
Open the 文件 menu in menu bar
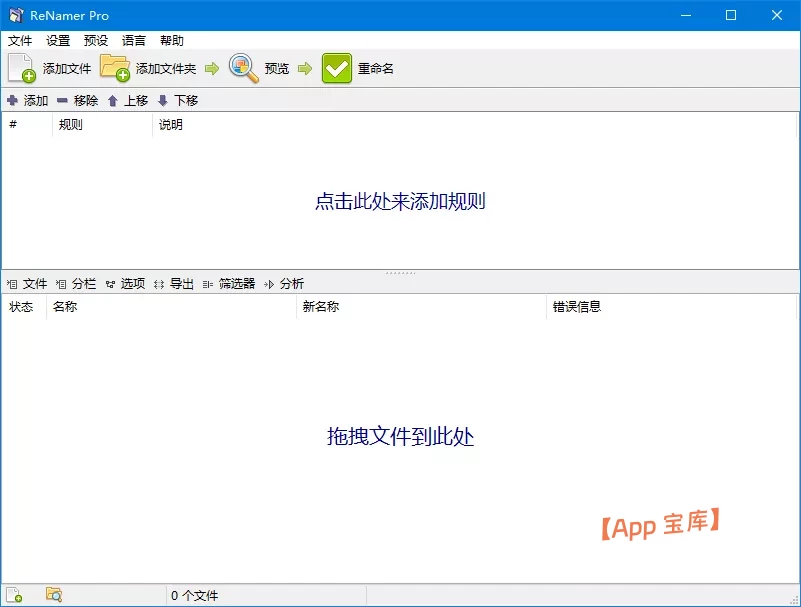pos(20,41)
